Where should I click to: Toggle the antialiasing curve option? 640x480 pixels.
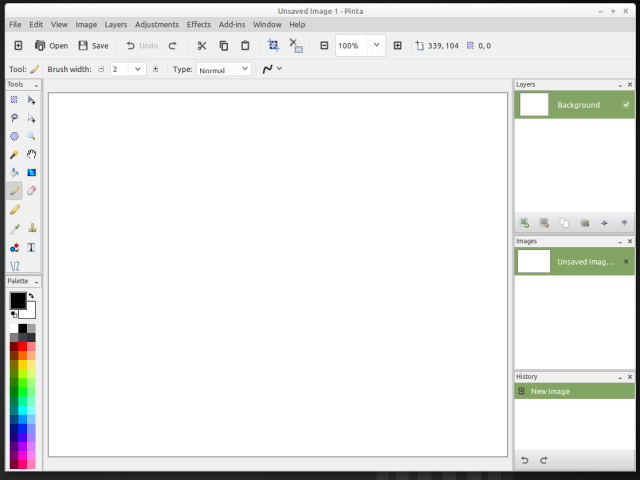point(271,69)
